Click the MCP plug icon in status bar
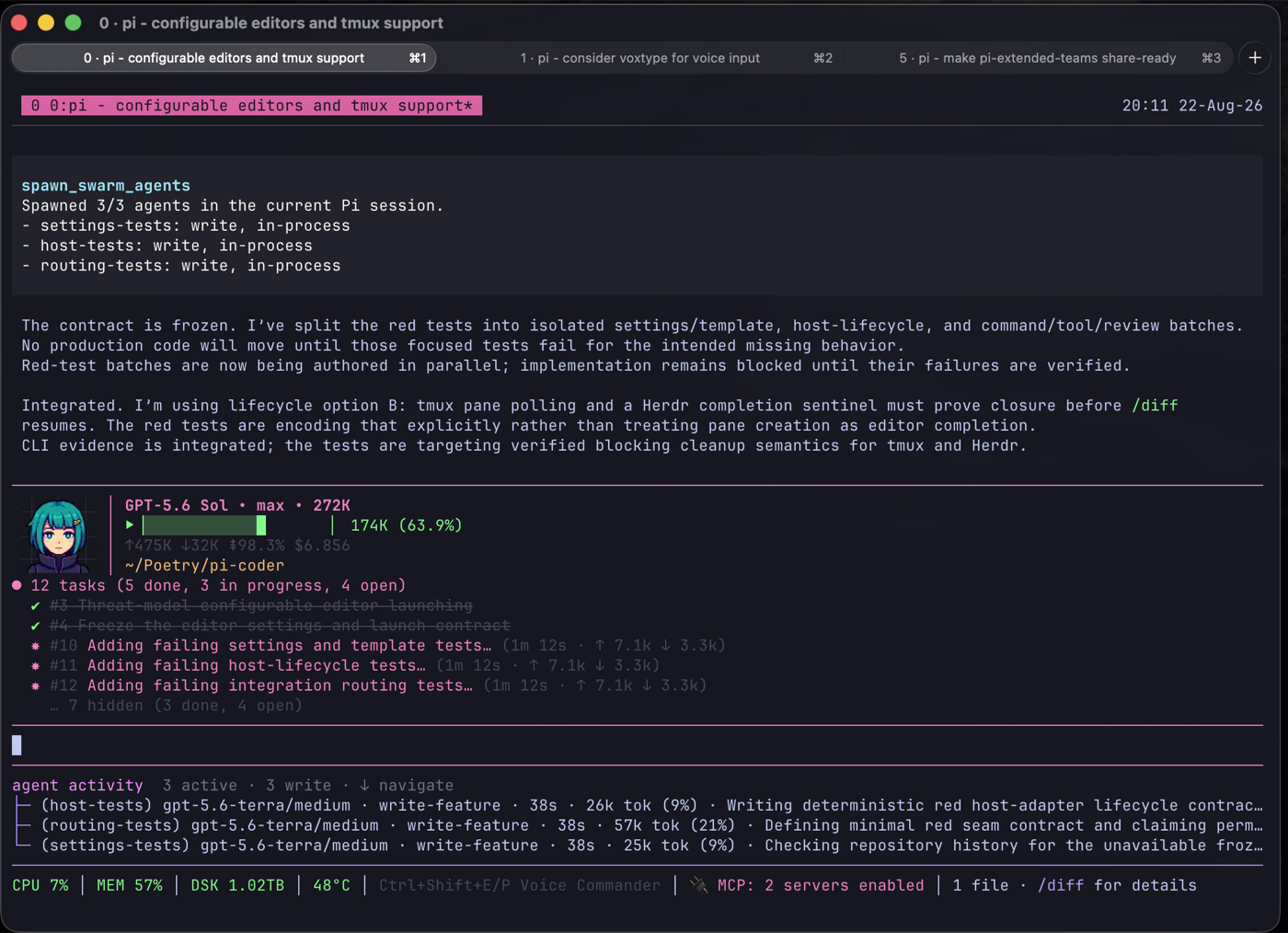The width and height of the screenshot is (1288, 933). click(699, 885)
